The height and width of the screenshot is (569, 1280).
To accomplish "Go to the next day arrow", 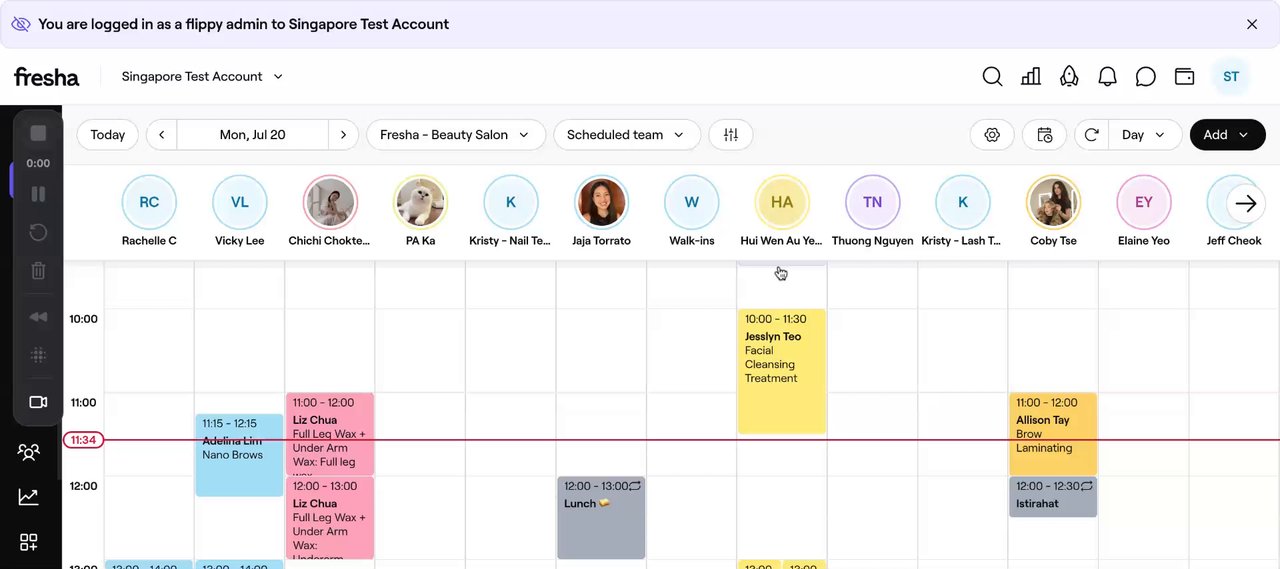I will 343,135.
